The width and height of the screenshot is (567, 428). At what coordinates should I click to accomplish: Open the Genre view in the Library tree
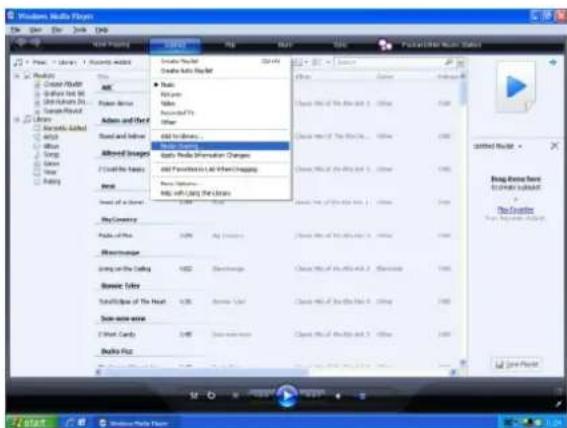(x=51, y=164)
